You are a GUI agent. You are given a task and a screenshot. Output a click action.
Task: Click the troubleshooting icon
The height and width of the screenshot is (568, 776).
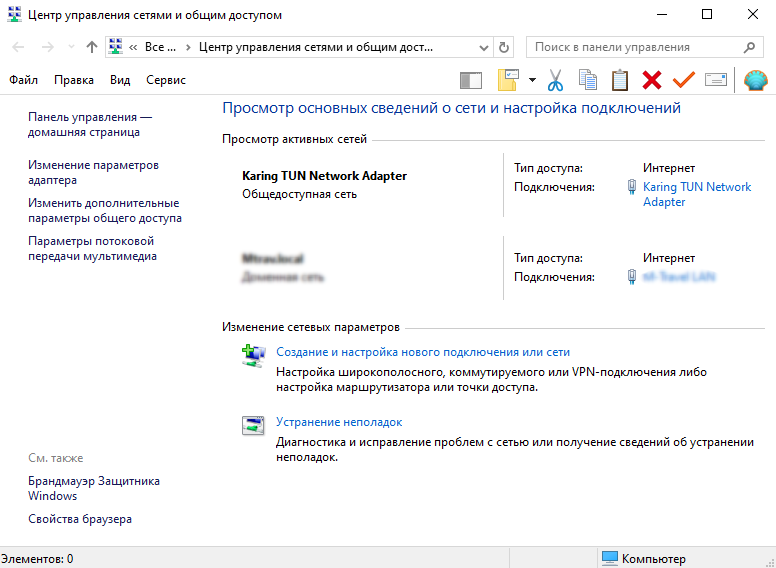click(253, 426)
